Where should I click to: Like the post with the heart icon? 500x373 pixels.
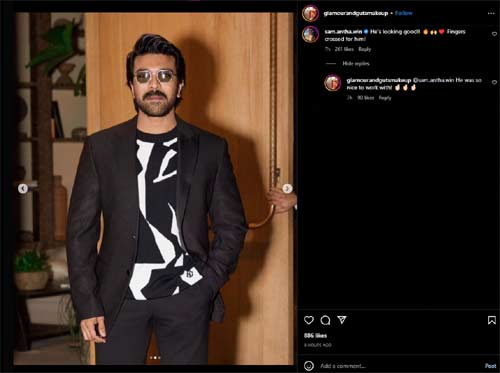[x=309, y=320]
